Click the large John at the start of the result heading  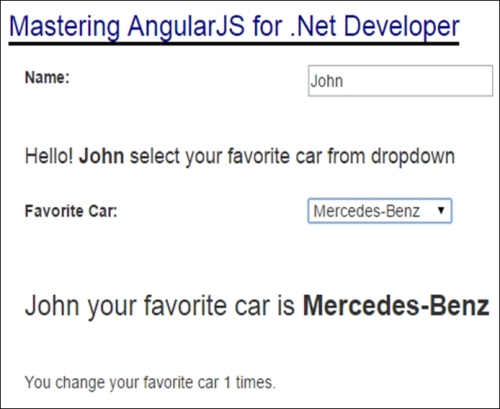point(53,305)
